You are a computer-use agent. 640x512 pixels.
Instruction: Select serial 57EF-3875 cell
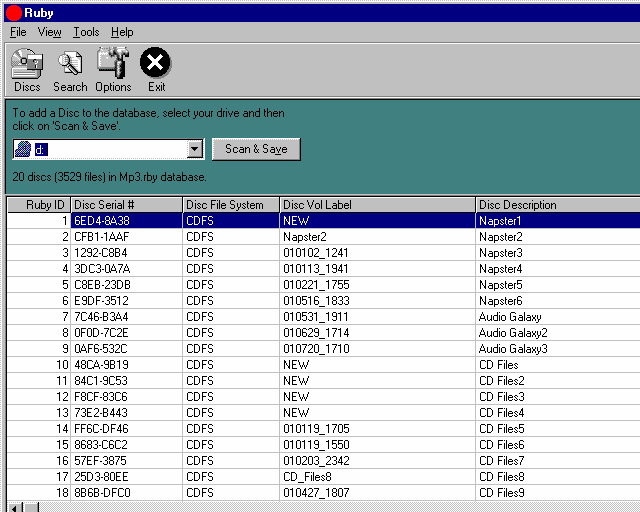[127, 461]
